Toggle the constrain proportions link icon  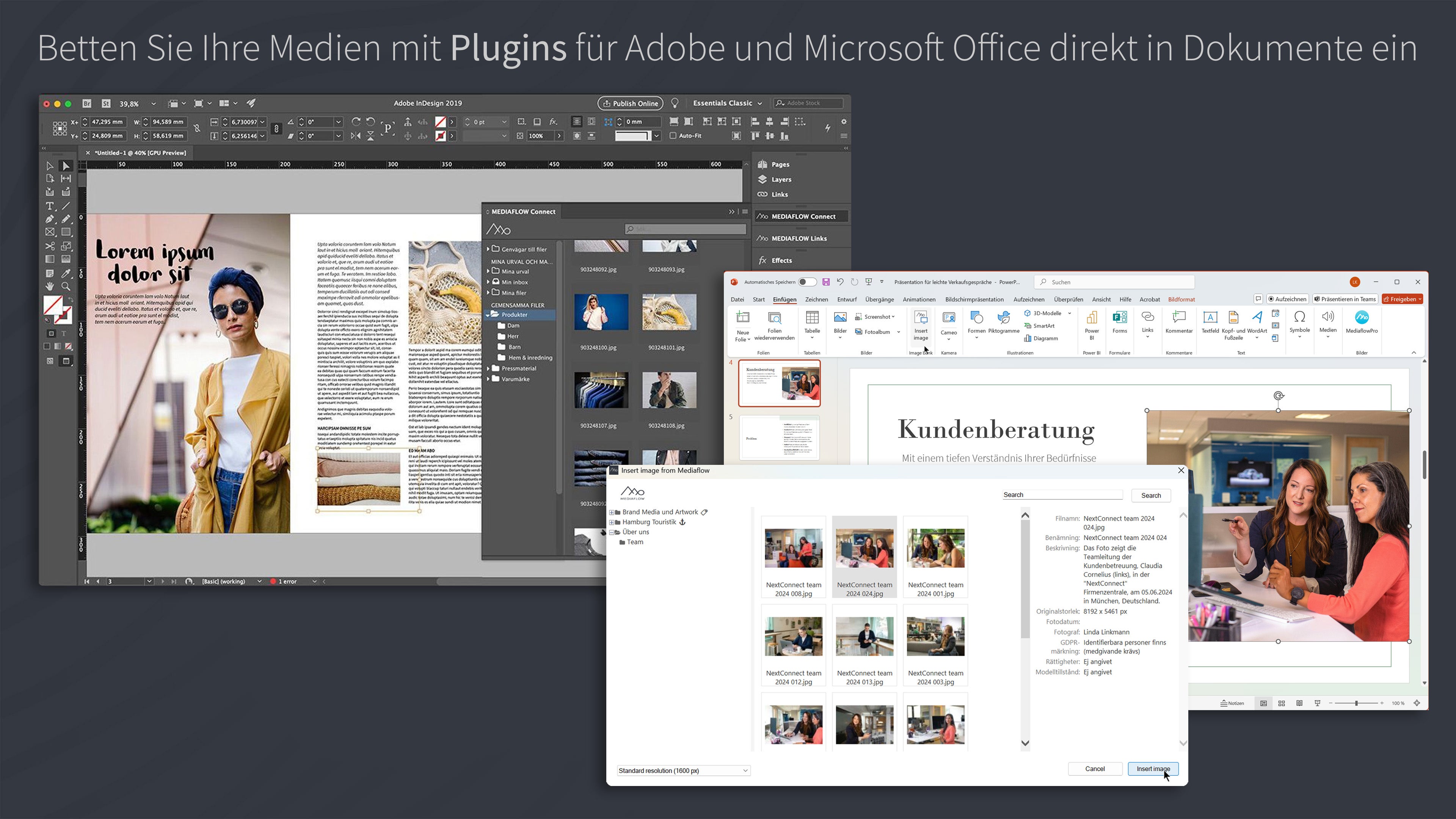pos(197,129)
